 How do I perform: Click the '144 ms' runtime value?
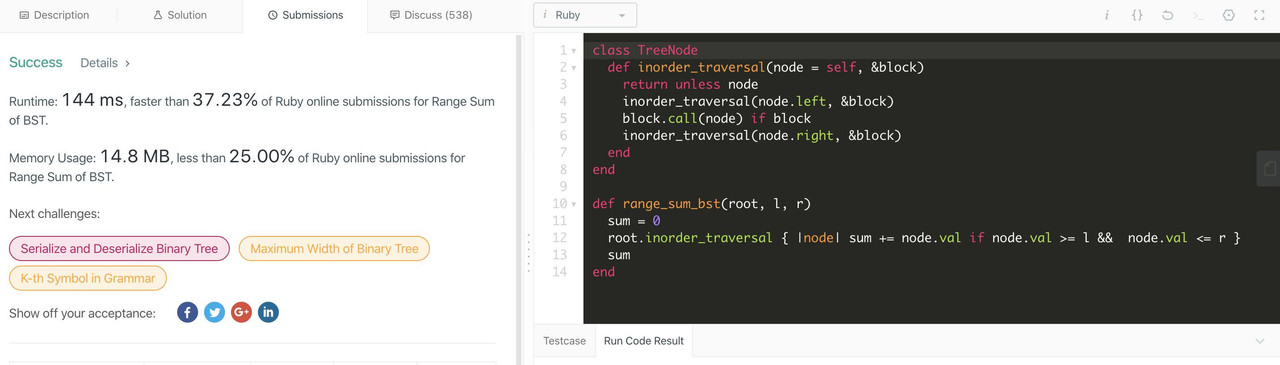[92, 100]
